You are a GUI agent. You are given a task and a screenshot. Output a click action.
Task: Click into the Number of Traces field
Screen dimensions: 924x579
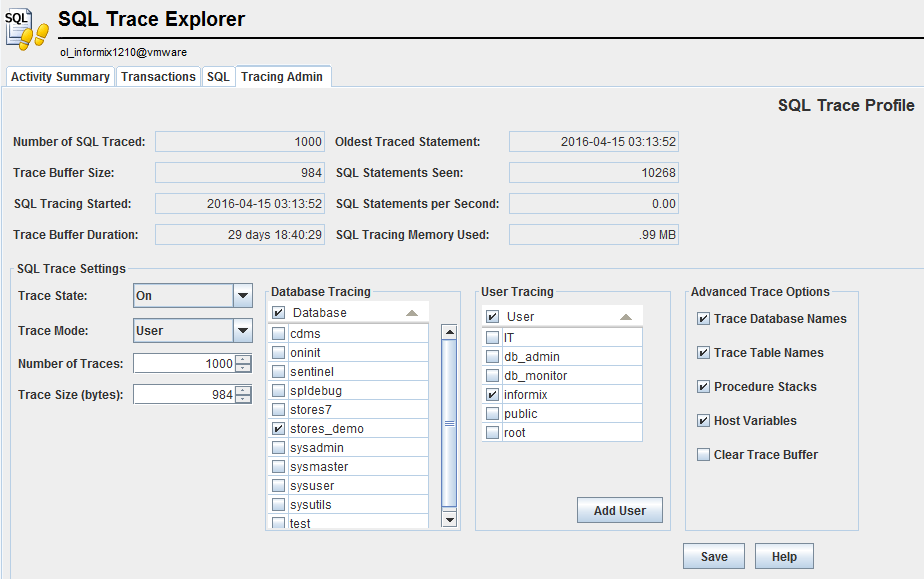click(184, 364)
